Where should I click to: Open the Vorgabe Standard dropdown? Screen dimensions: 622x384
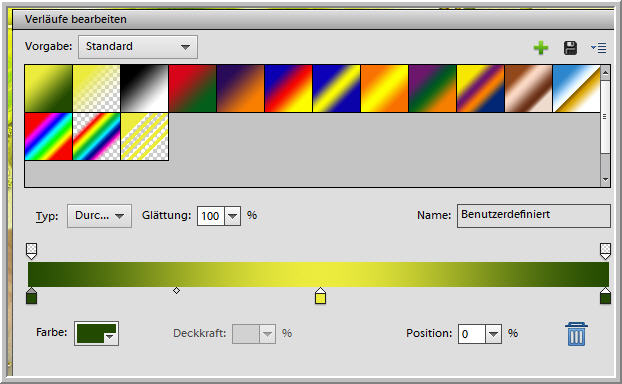[138, 47]
